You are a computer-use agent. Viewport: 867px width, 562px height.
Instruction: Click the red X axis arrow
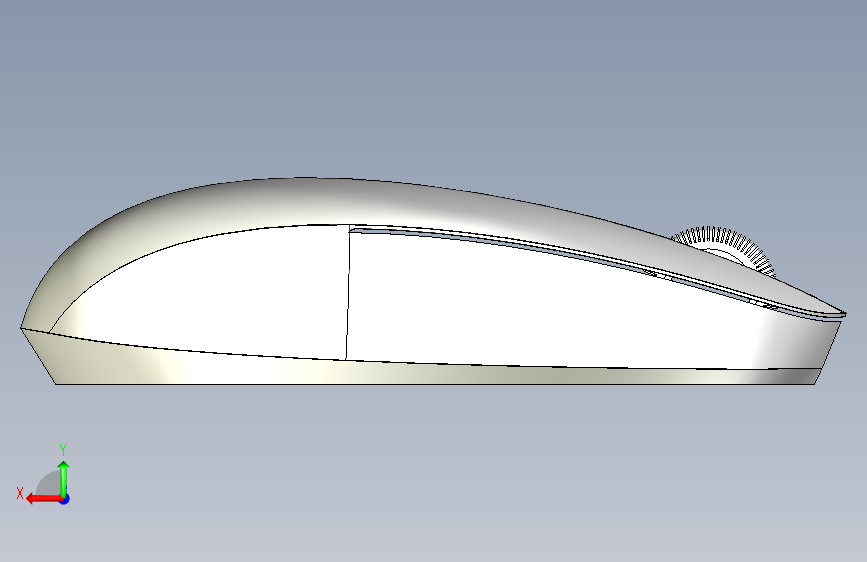coord(44,499)
